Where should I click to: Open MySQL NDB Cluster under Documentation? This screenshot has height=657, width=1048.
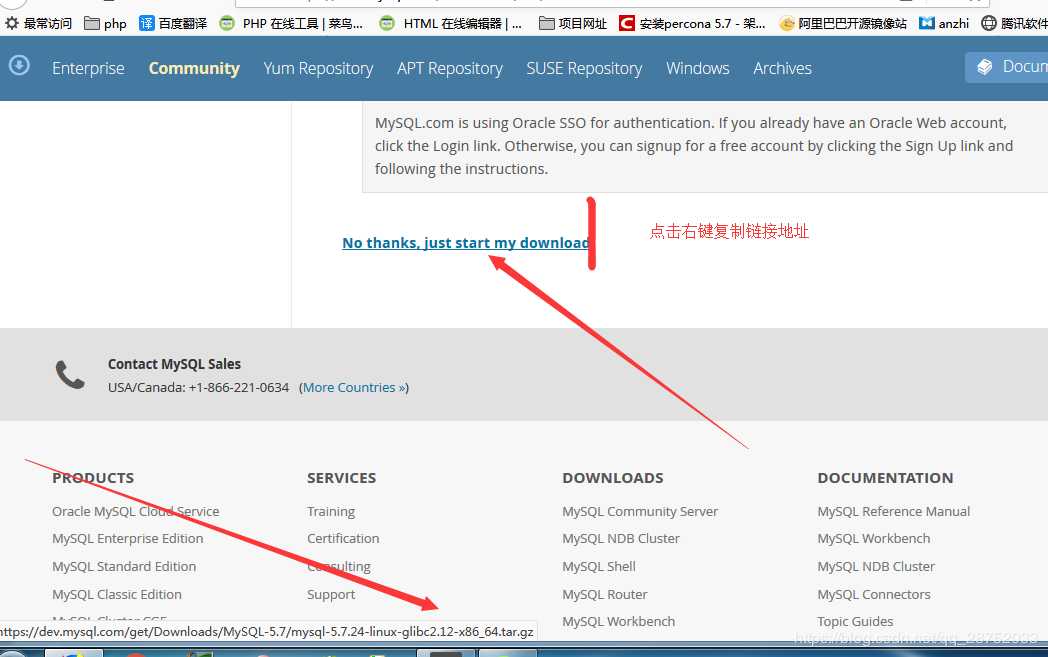[876, 567]
